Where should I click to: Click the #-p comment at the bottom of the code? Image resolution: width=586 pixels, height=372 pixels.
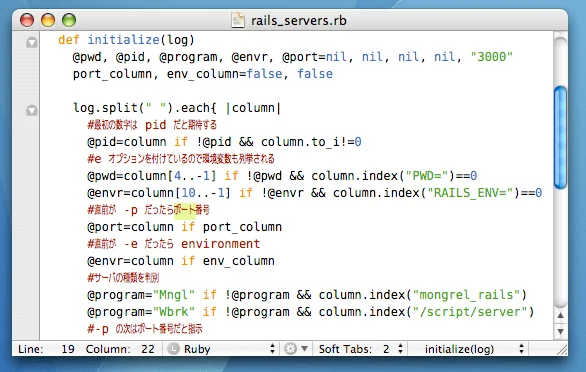[145, 329]
